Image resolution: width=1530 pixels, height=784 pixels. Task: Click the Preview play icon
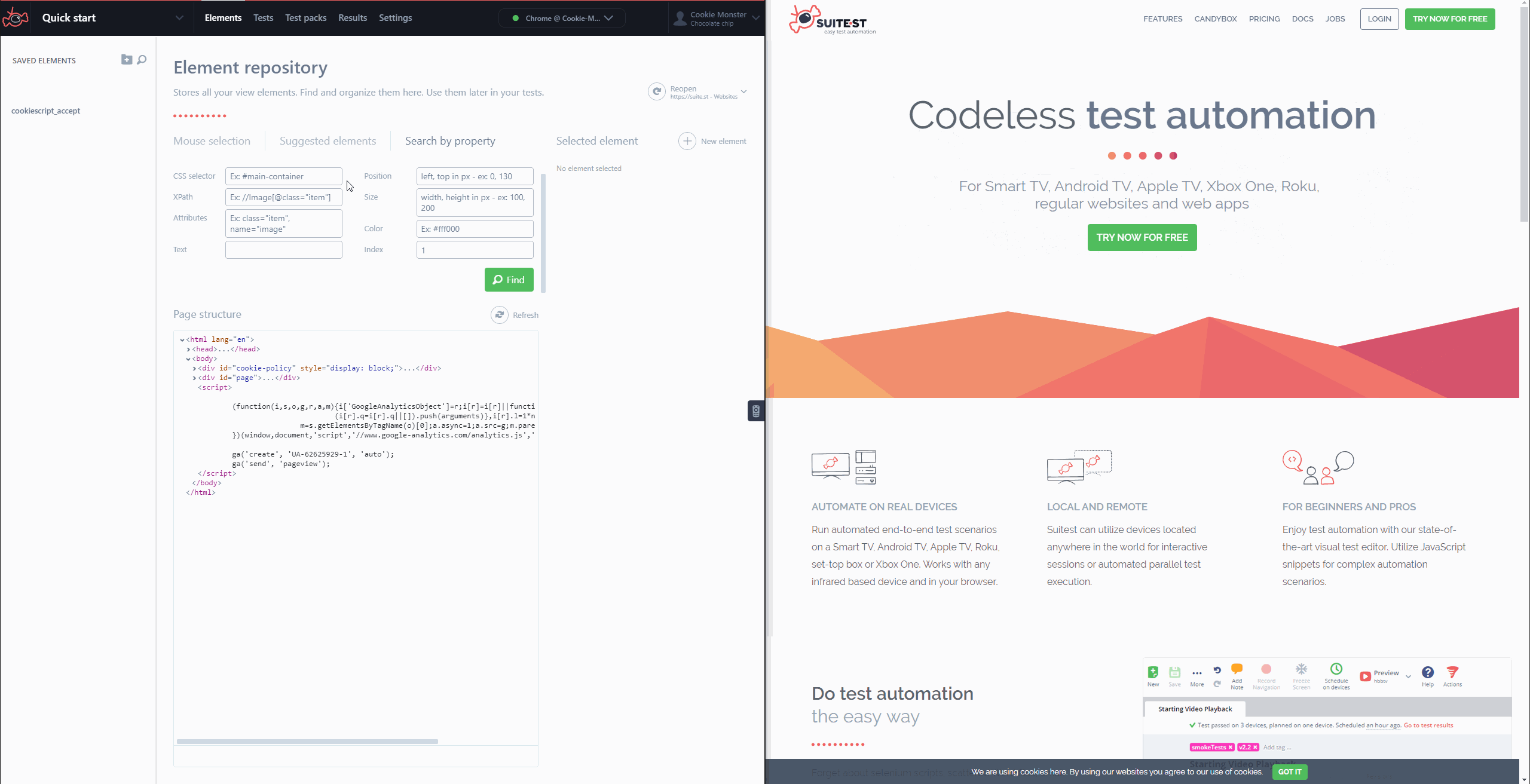click(x=1365, y=676)
